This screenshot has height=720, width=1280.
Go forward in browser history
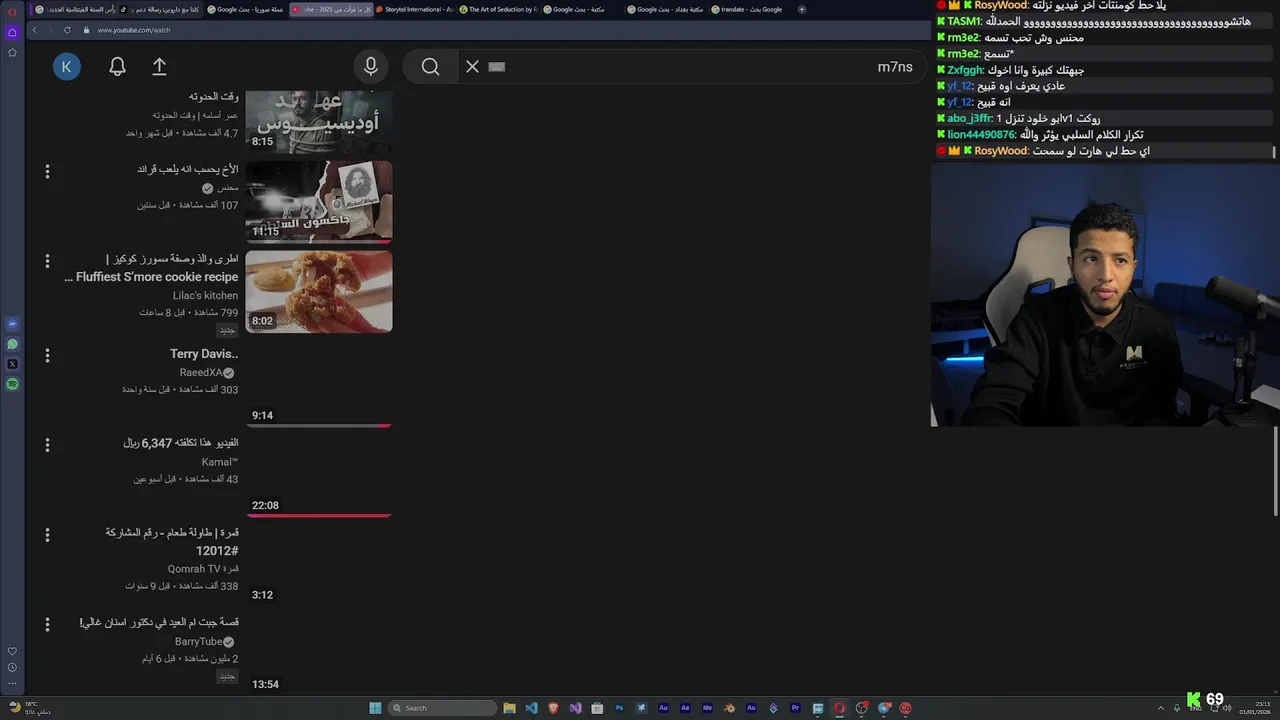[50, 30]
